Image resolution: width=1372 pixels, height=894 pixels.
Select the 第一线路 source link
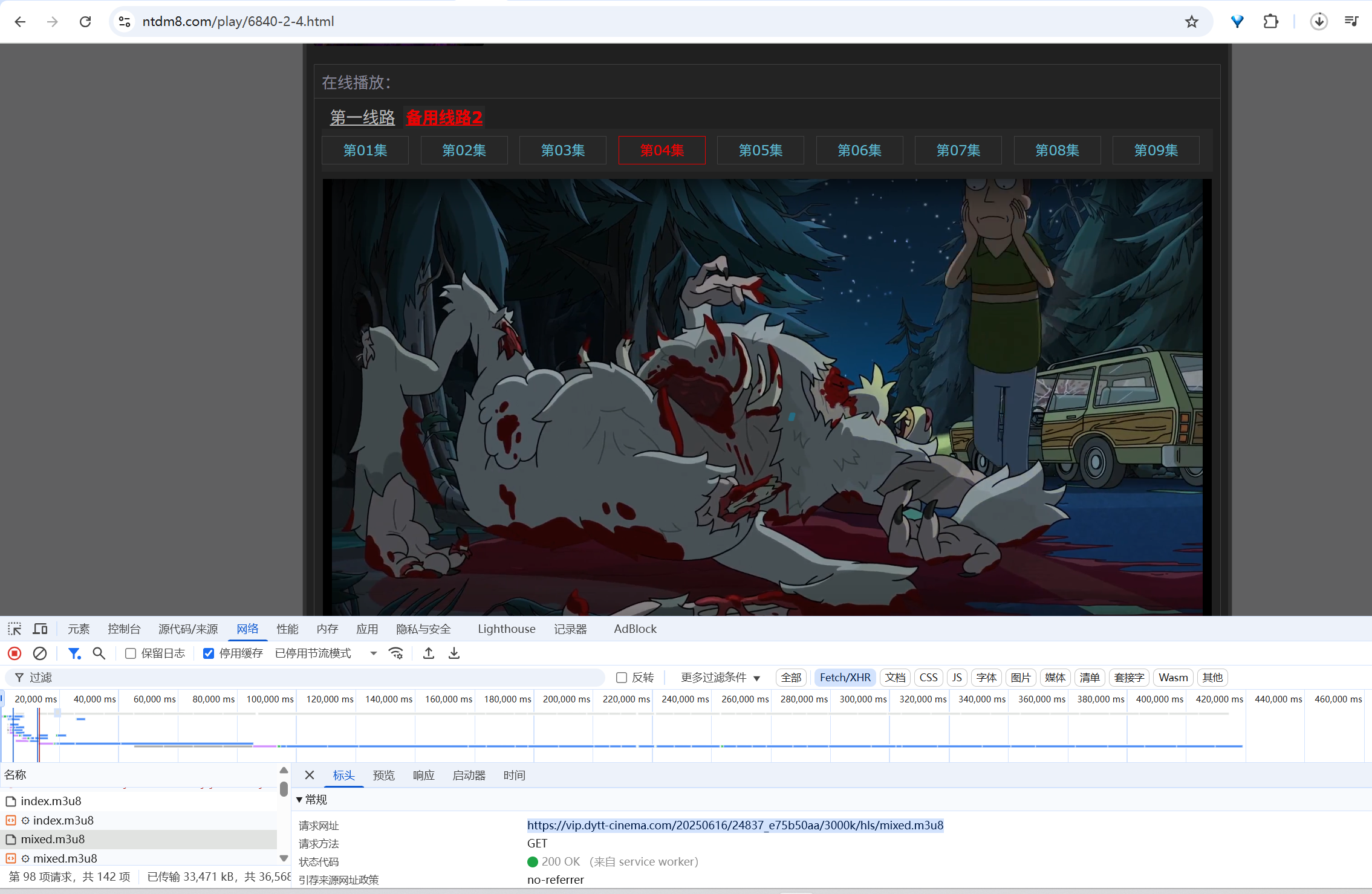362,117
